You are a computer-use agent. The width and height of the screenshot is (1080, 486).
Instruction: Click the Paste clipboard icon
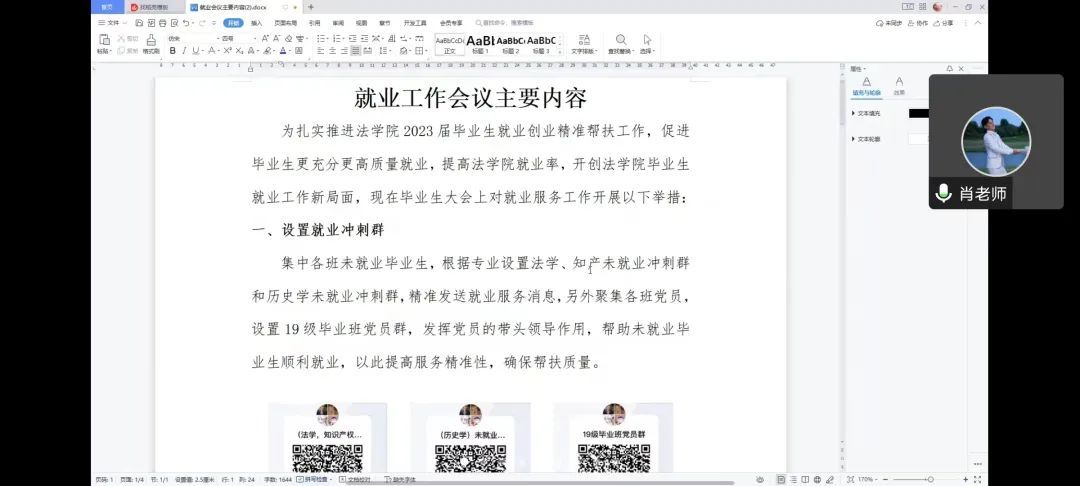tap(103, 41)
